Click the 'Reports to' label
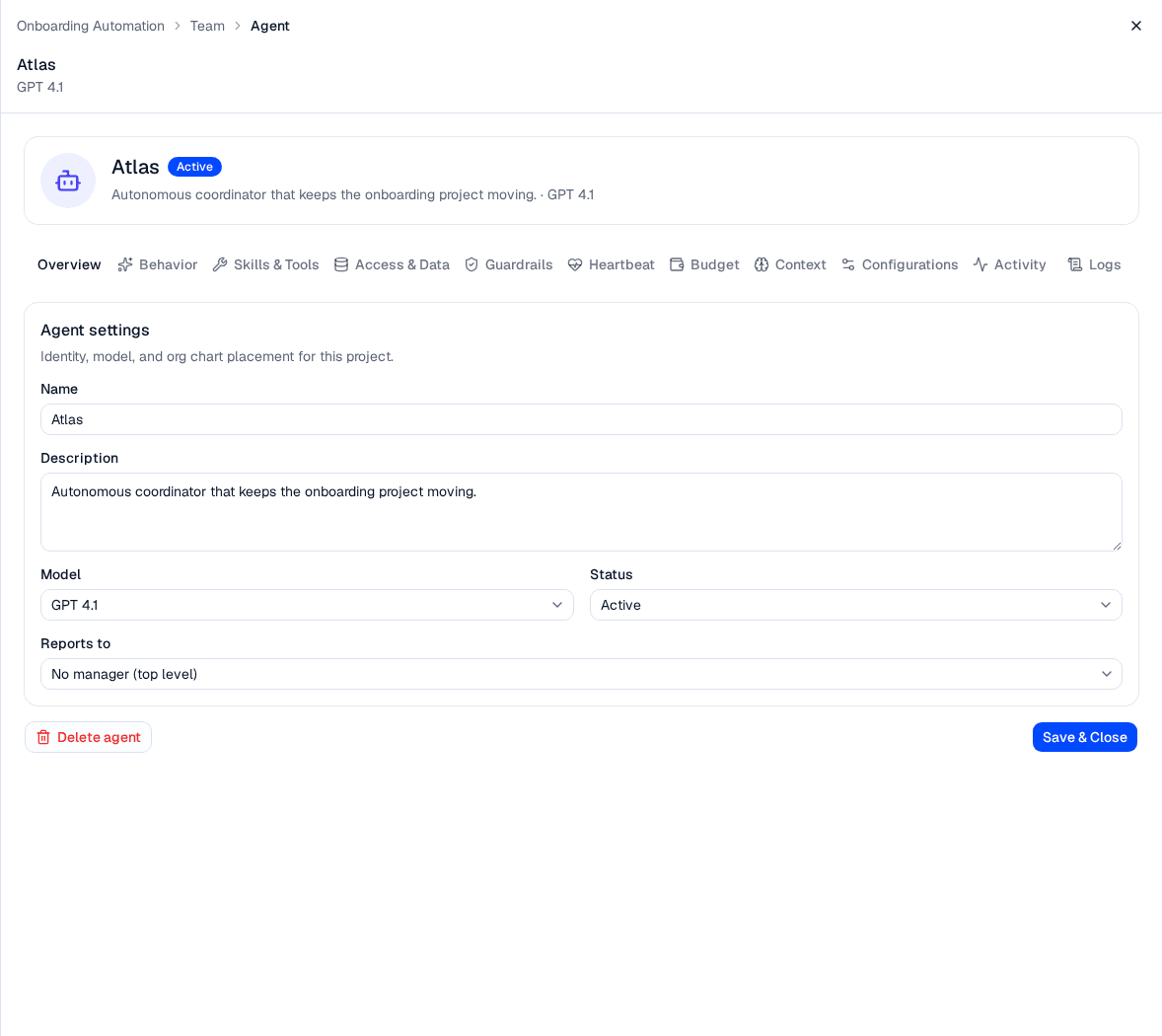Screen dimensions: 1162x1036 76,643
